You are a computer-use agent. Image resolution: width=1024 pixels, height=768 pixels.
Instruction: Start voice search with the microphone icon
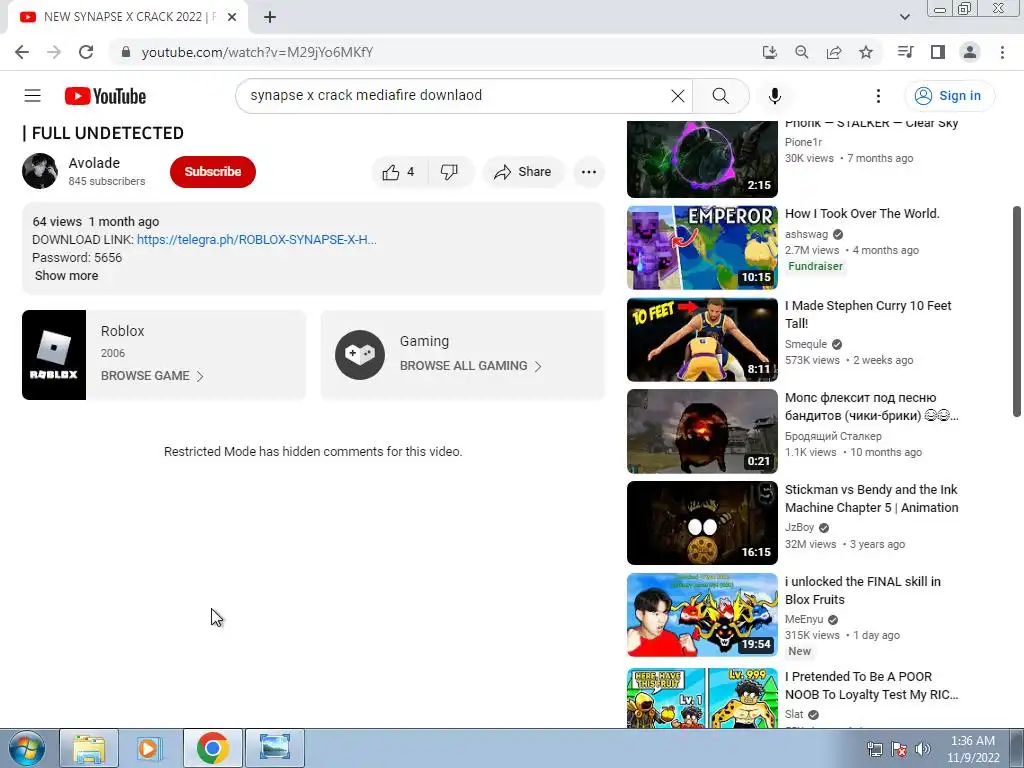click(x=775, y=96)
